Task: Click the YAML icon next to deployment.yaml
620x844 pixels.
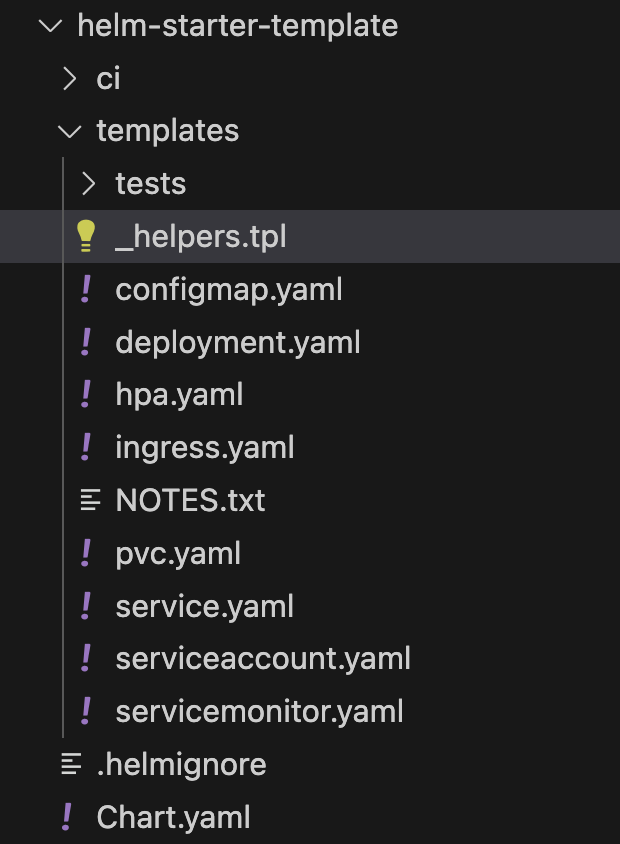Action: 86,342
